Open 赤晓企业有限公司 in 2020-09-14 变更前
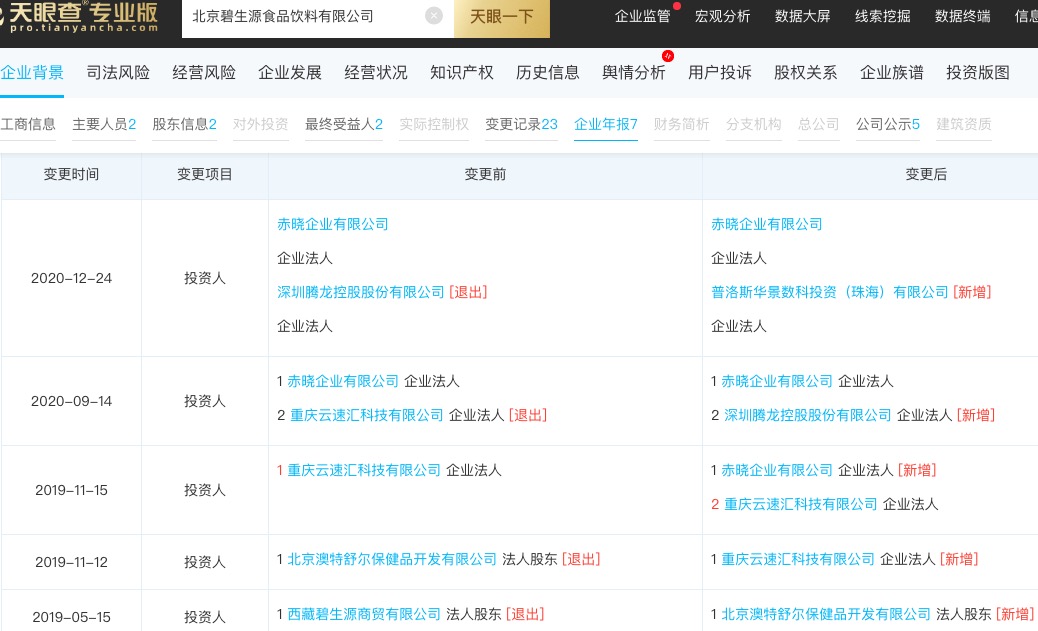 coord(343,381)
